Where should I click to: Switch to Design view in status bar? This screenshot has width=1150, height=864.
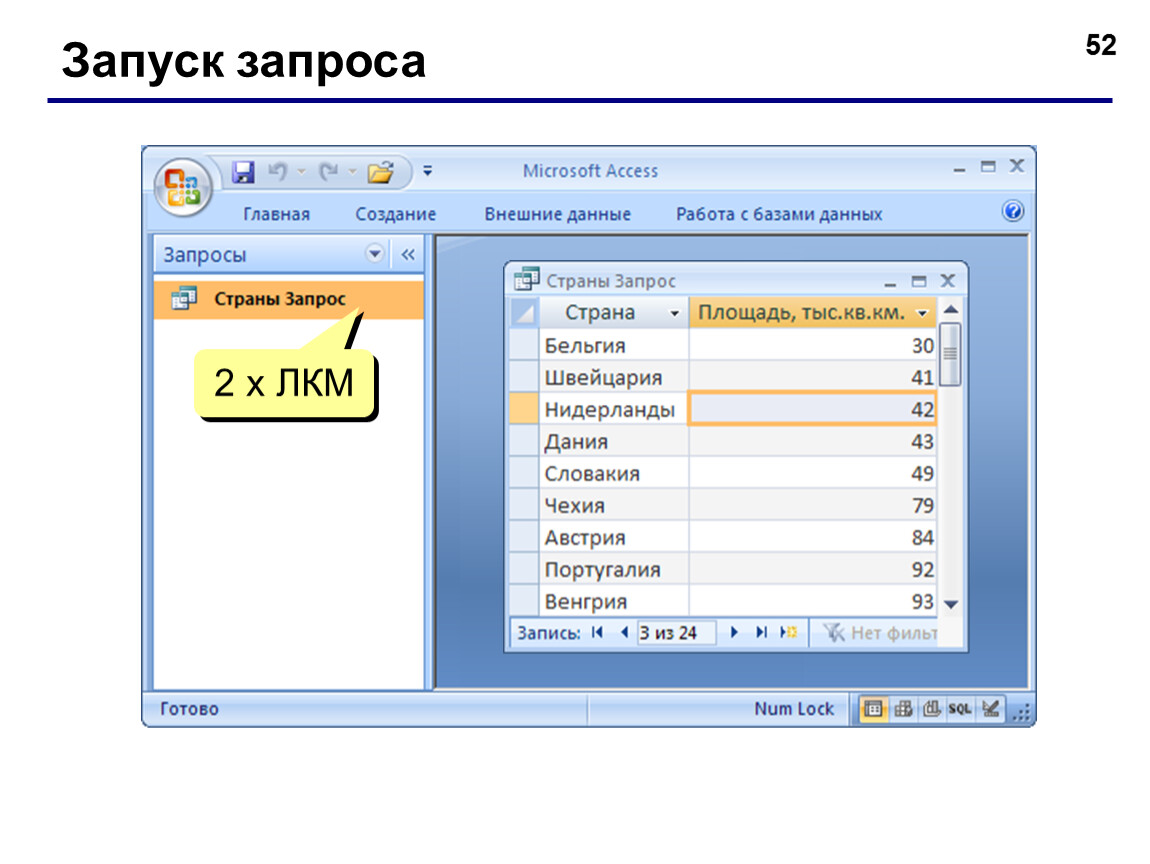coord(990,709)
